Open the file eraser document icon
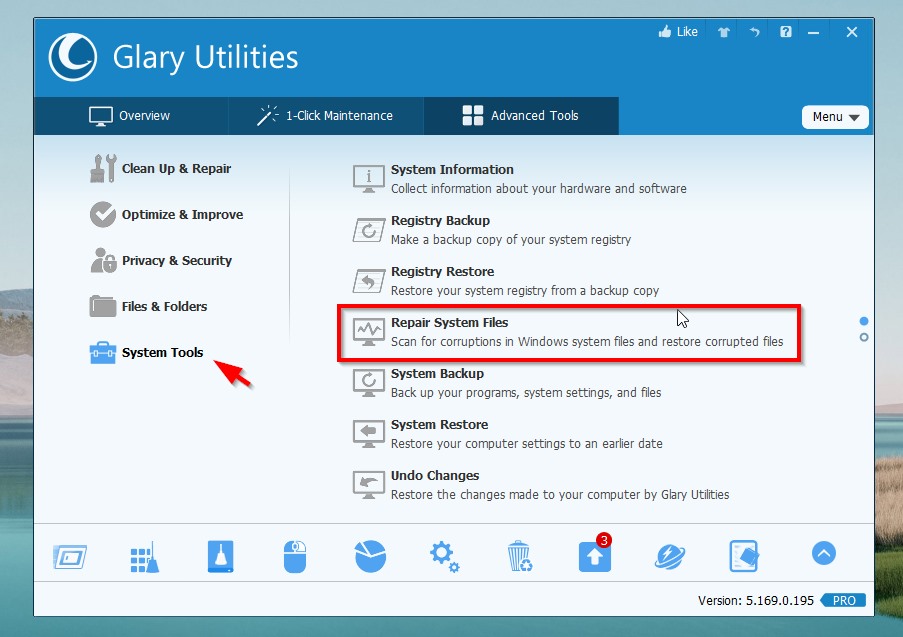 pyautogui.click(x=744, y=556)
